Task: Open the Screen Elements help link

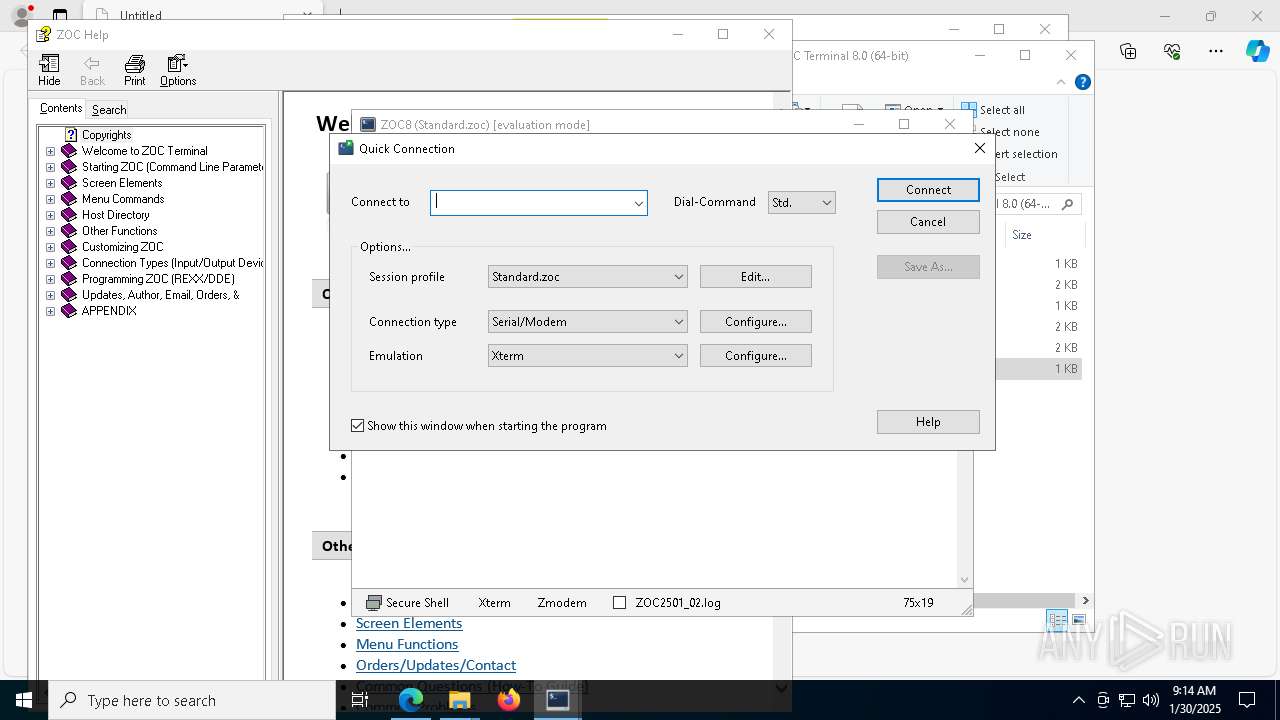Action: click(409, 623)
